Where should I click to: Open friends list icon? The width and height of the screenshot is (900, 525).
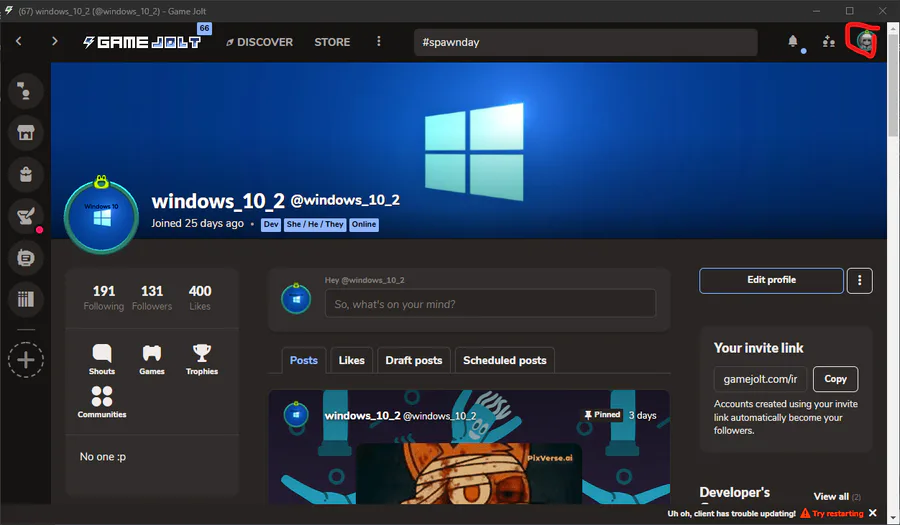[x=828, y=41]
